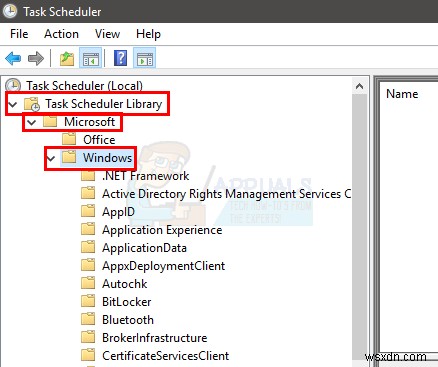Select the AppxDeploymentClient label
Screen dimensions: 438x367
tap(164, 266)
